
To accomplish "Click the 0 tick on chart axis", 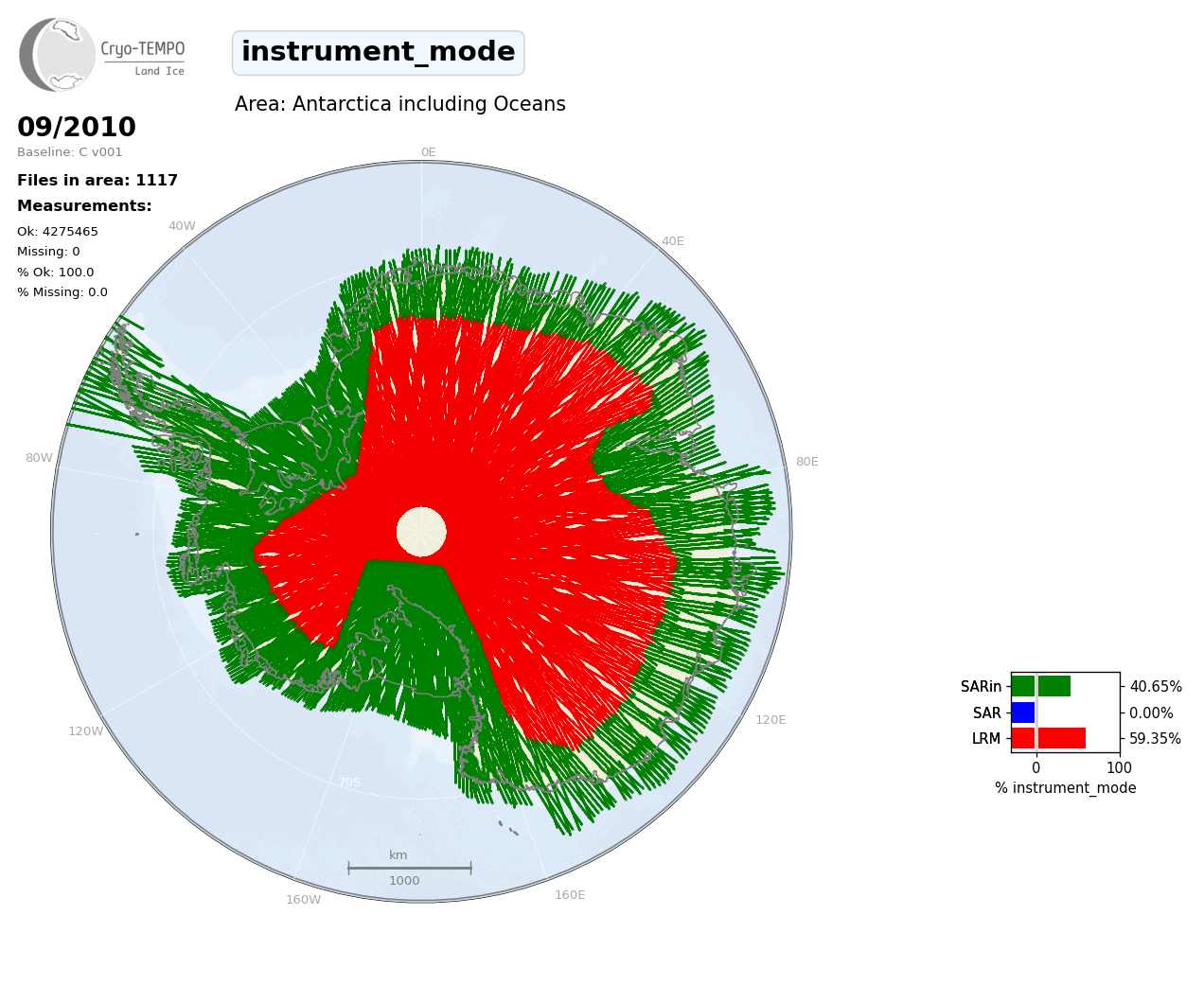I will coord(1036,768).
